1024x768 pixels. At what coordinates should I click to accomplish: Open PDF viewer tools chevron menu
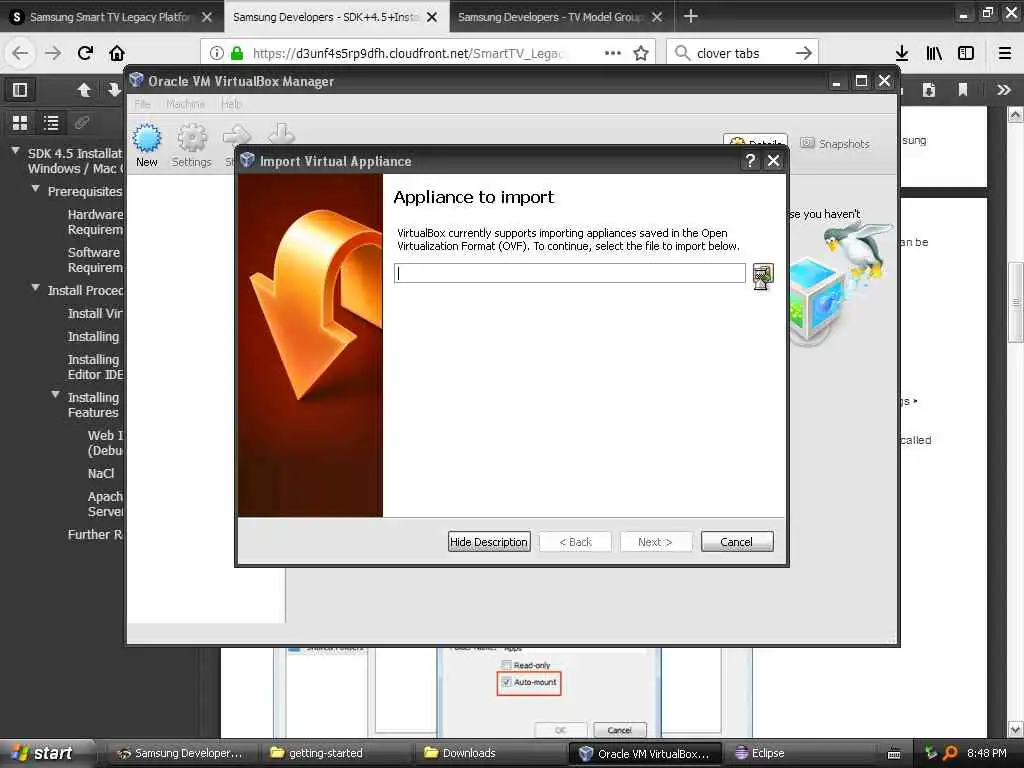pos(1004,89)
